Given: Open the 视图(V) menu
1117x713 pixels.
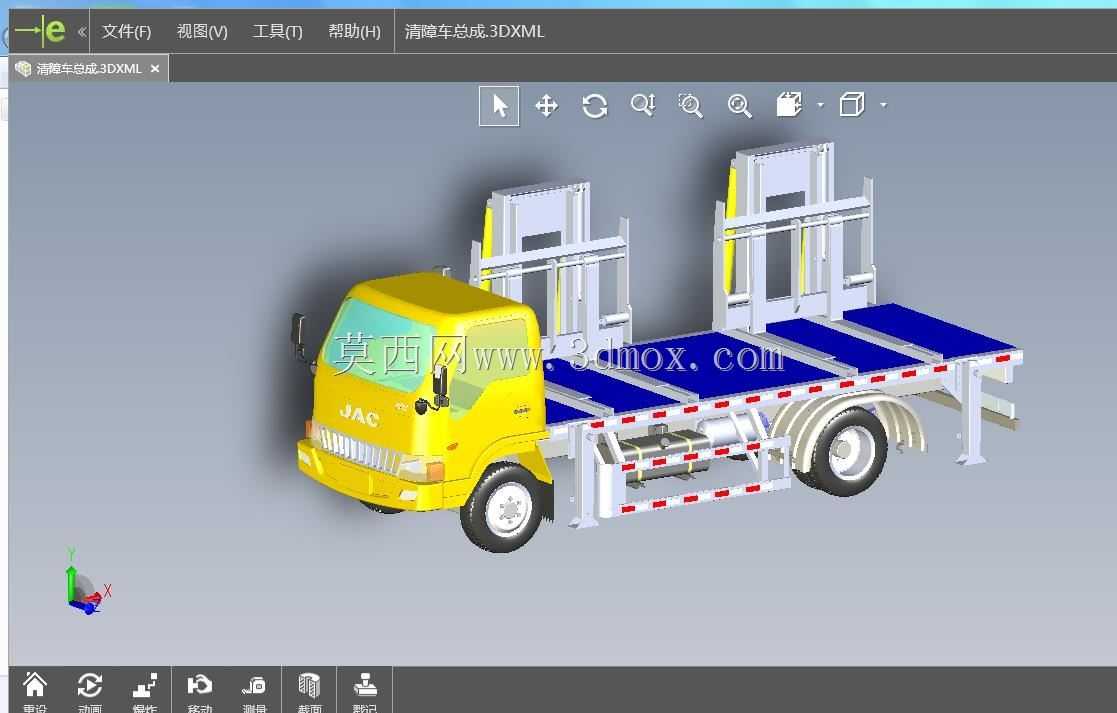Looking at the screenshot, I should (x=202, y=31).
